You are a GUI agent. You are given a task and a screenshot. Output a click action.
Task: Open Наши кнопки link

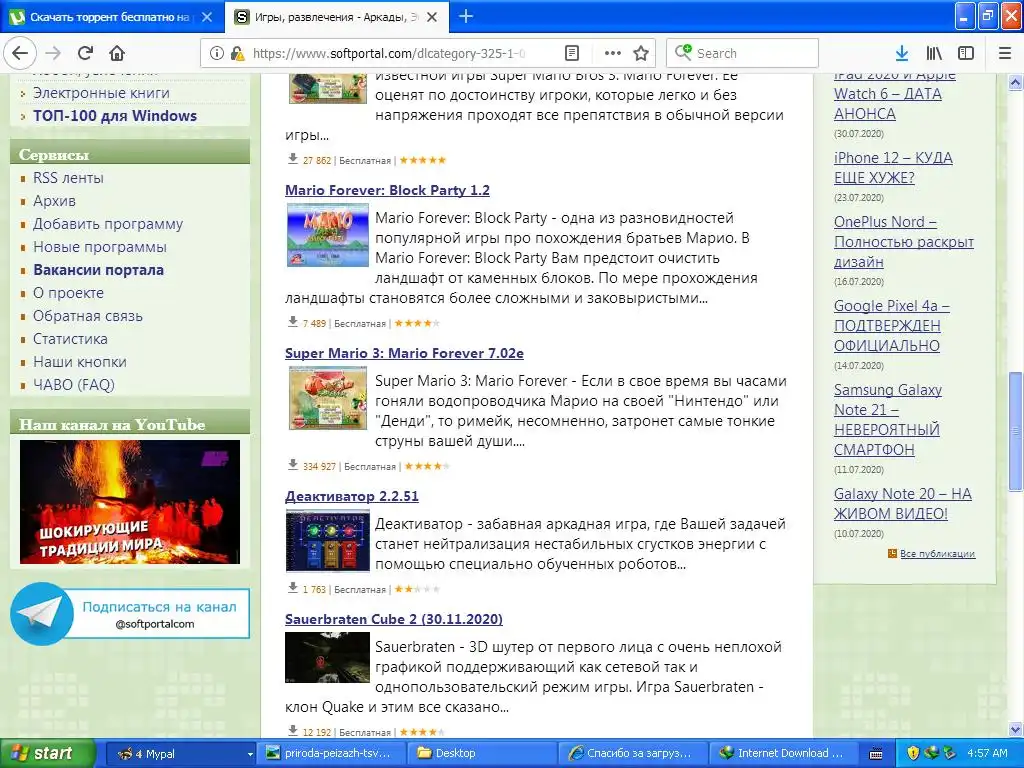coord(80,361)
